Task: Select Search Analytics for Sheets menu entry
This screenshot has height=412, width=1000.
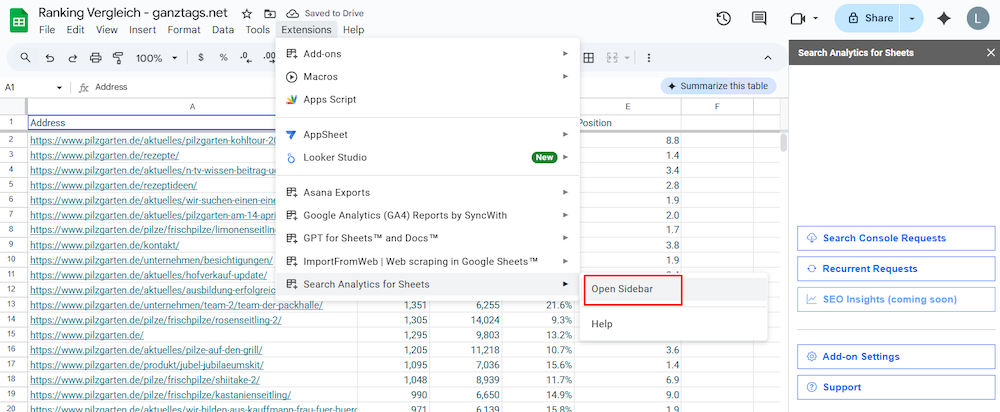Action: pos(427,284)
